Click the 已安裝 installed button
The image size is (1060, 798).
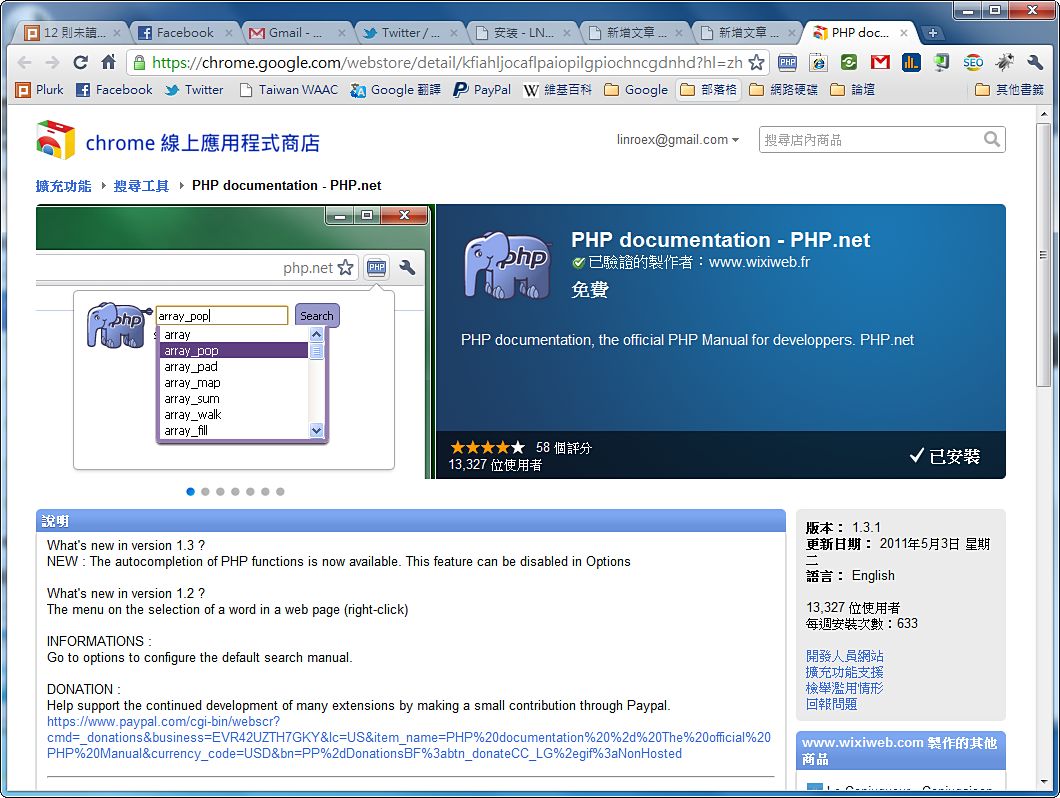pyautogui.click(x=945, y=456)
